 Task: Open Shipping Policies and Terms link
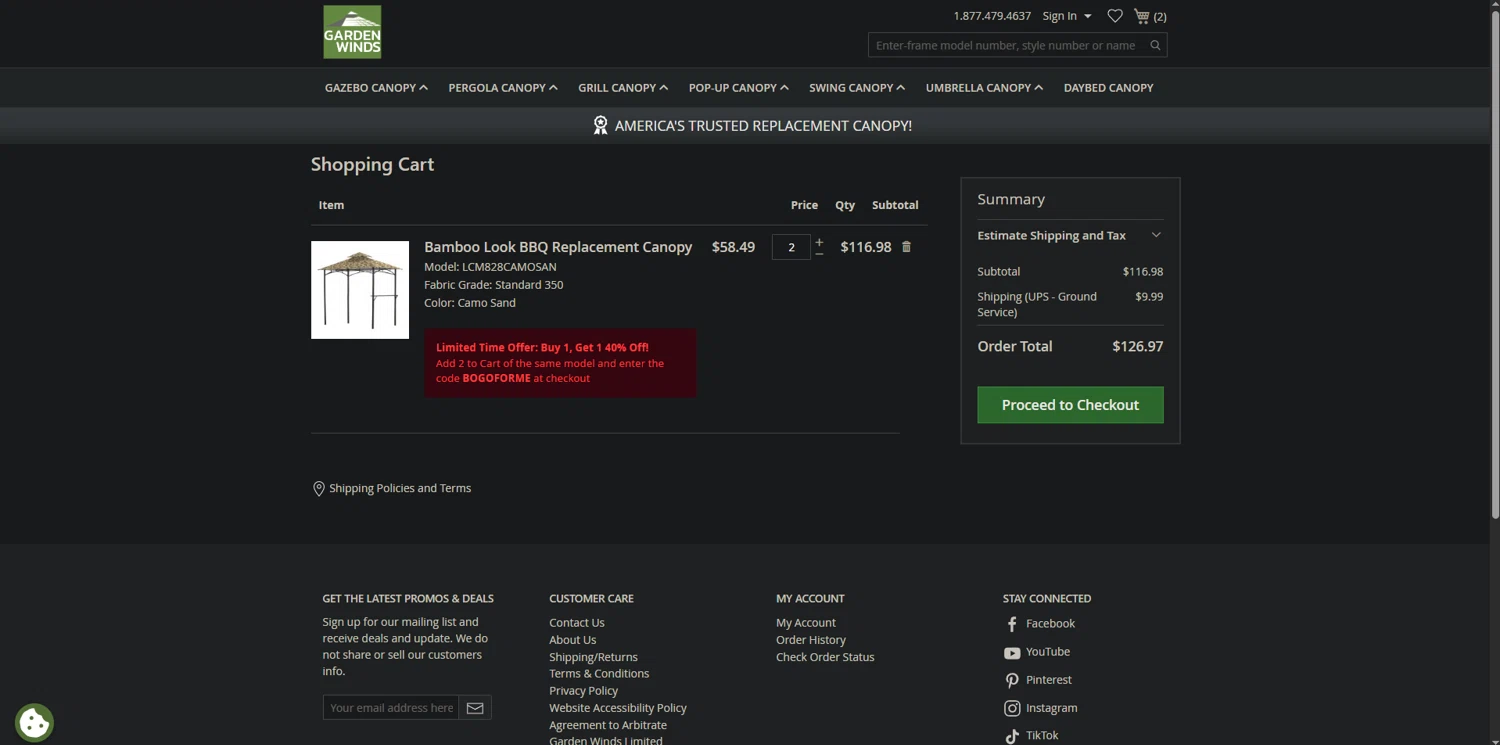click(400, 489)
